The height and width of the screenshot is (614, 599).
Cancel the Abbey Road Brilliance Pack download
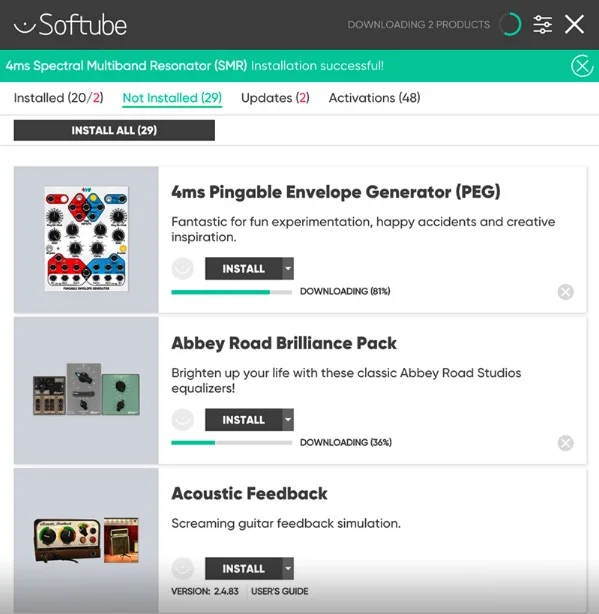point(565,443)
